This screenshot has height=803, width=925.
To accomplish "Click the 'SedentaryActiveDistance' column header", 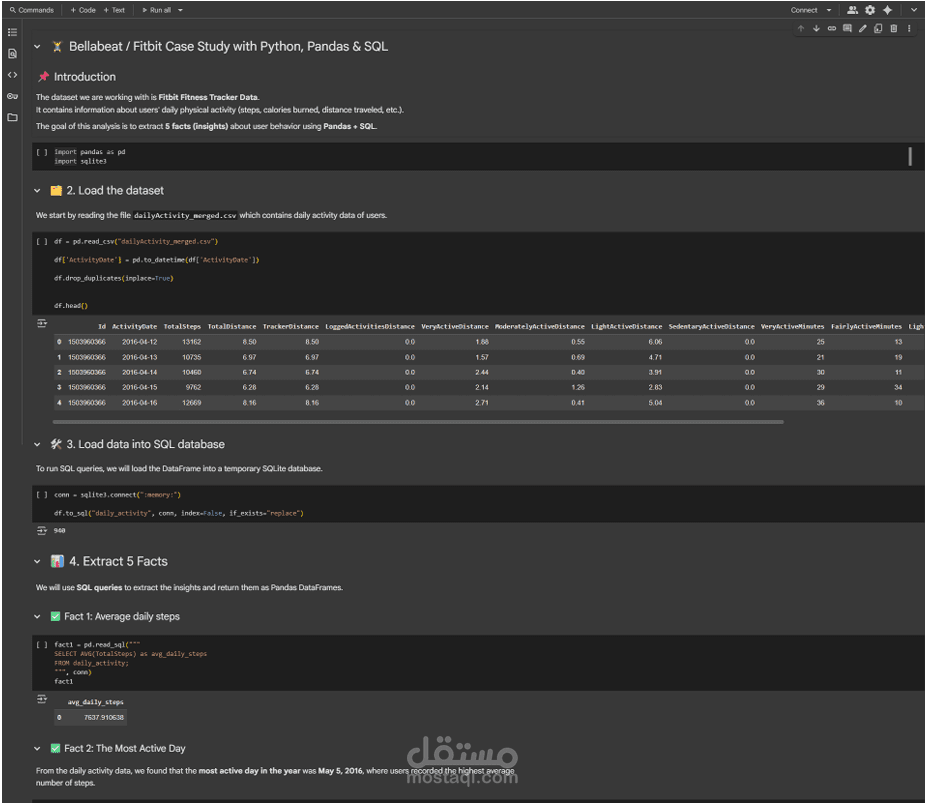I will pyautogui.click(x=711, y=326).
